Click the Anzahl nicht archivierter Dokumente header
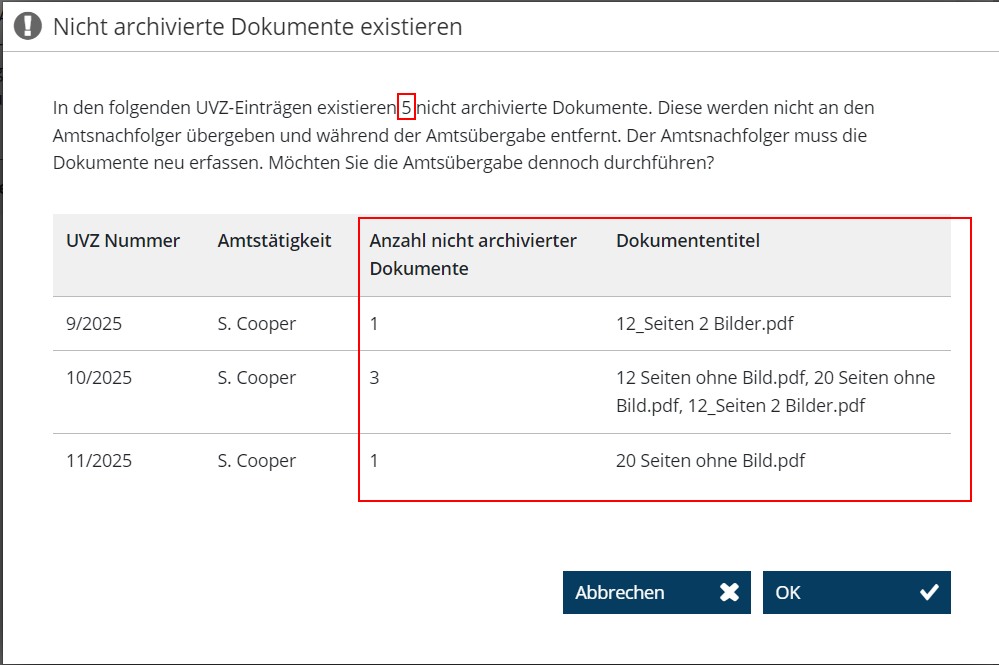This screenshot has height=665, width=999. (473, 254)
